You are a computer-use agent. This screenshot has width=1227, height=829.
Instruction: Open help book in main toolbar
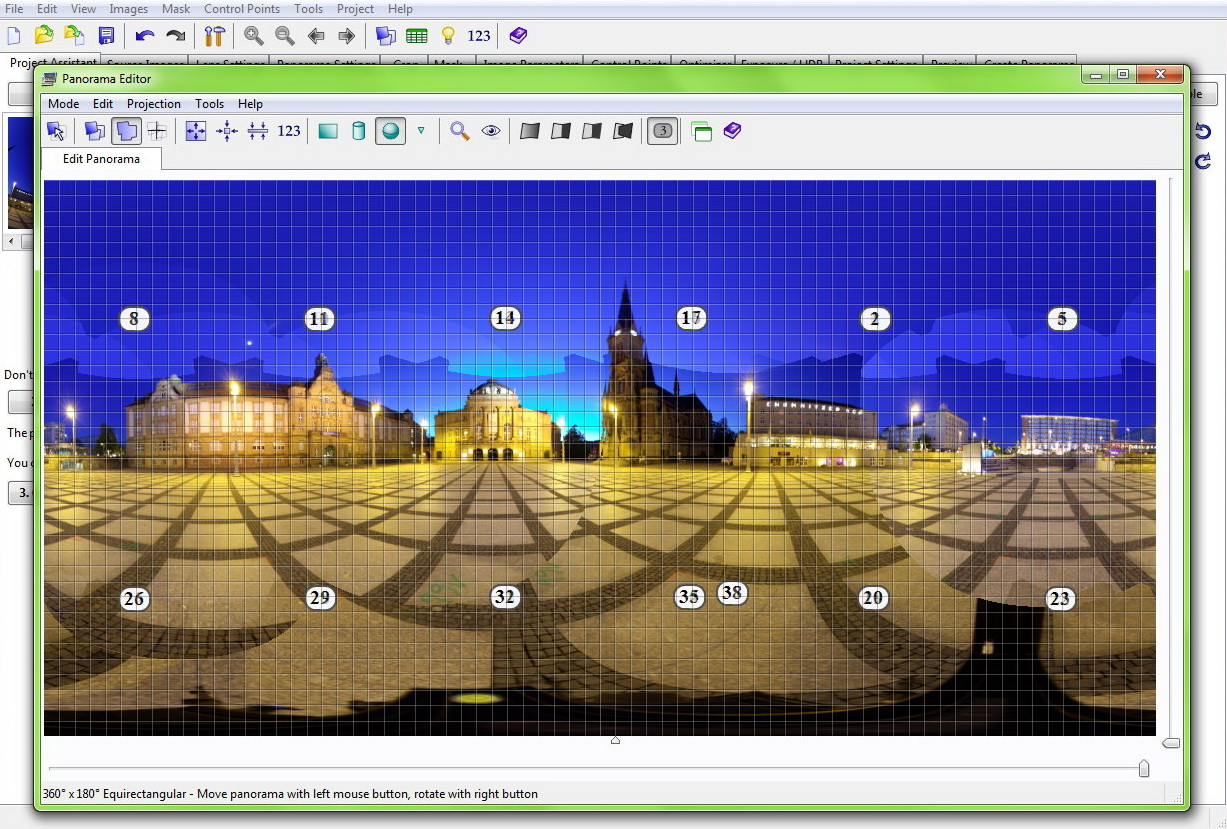coord(518,36)
